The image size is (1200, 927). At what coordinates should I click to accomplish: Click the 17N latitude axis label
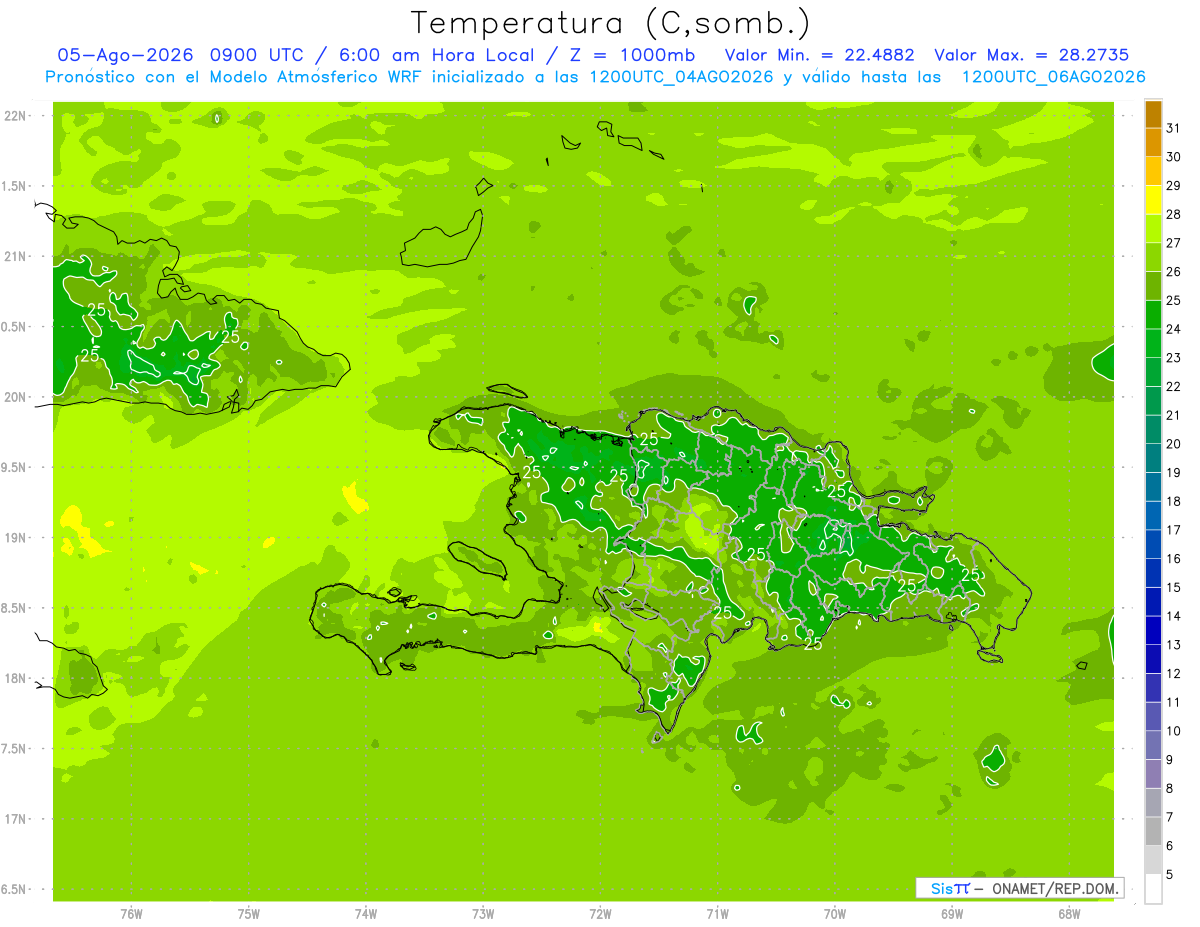(15, 819)
